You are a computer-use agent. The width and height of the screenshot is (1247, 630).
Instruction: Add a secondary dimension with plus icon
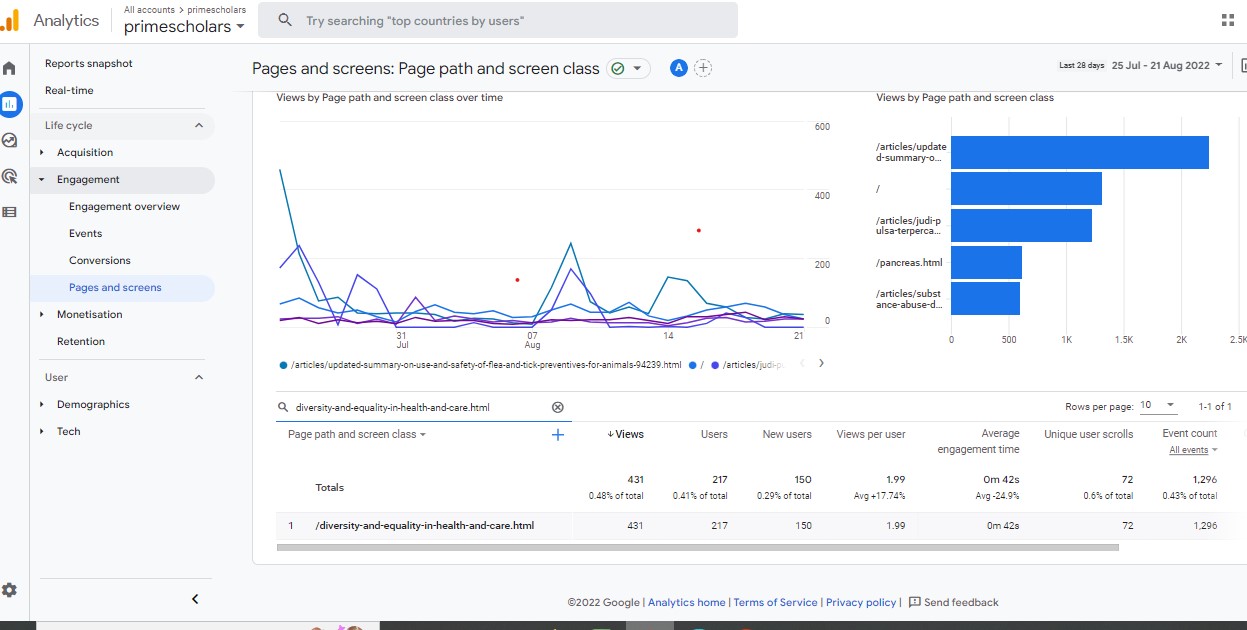(x=558, y=434)
